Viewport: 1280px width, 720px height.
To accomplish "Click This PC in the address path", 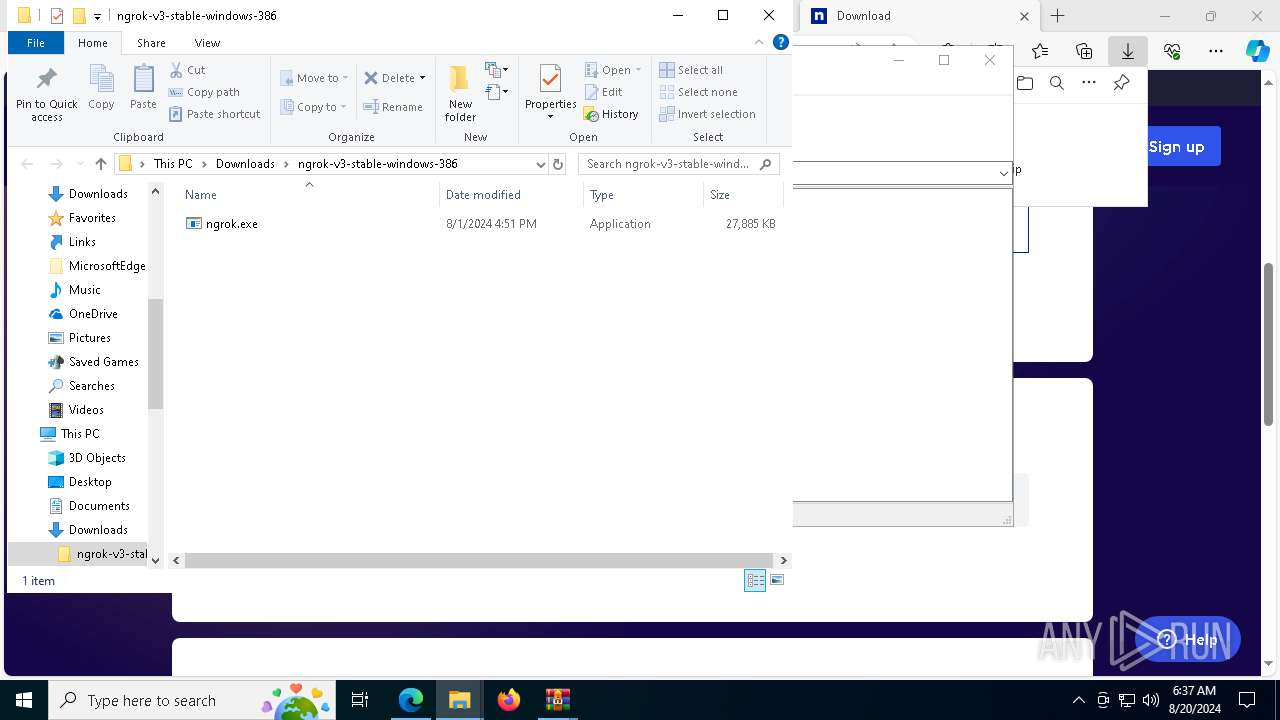I will pyautogui.click(x=173, y=164).
